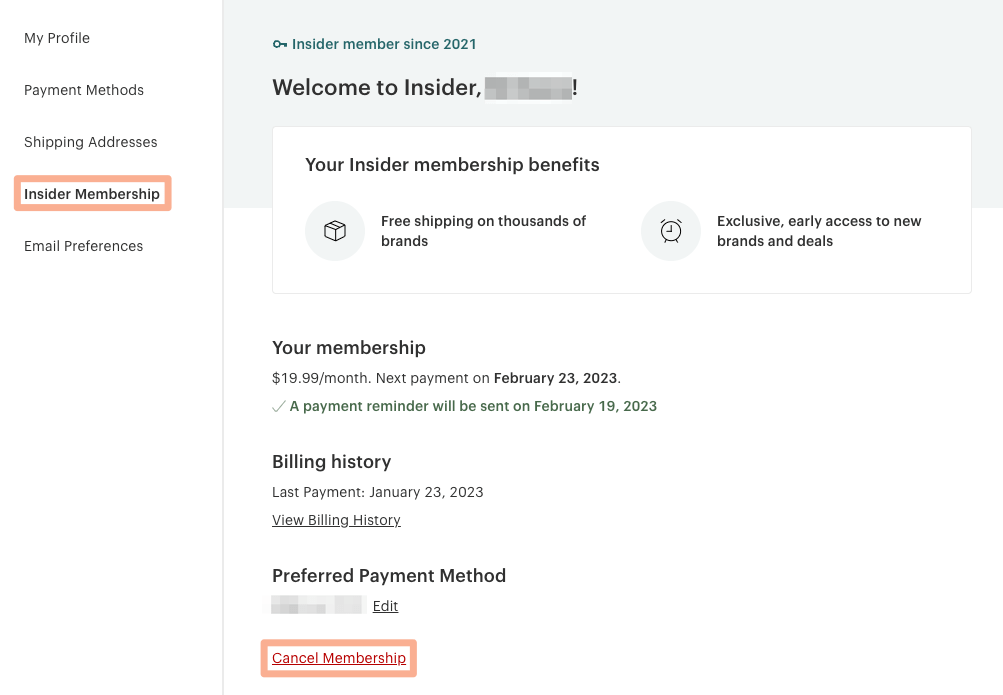Open My Profile in the sidebar
Image resolution: width=1003 pixels, height=695 pixels.
pos(57,38)
